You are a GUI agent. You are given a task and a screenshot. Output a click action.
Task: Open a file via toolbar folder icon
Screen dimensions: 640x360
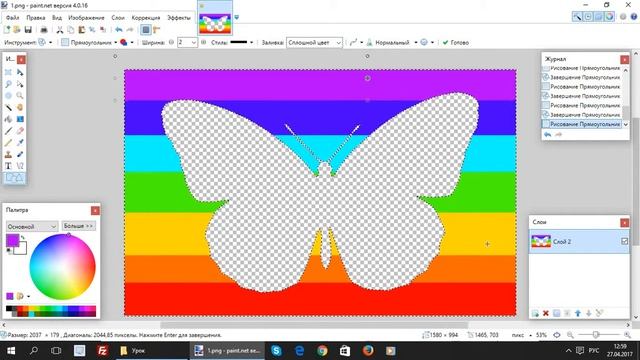[17, 30]
